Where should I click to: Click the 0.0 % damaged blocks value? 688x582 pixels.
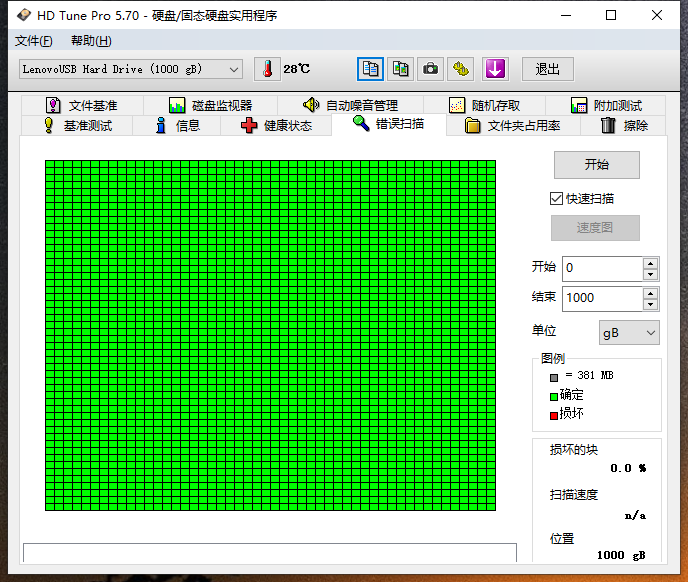(x=628, y=468)
